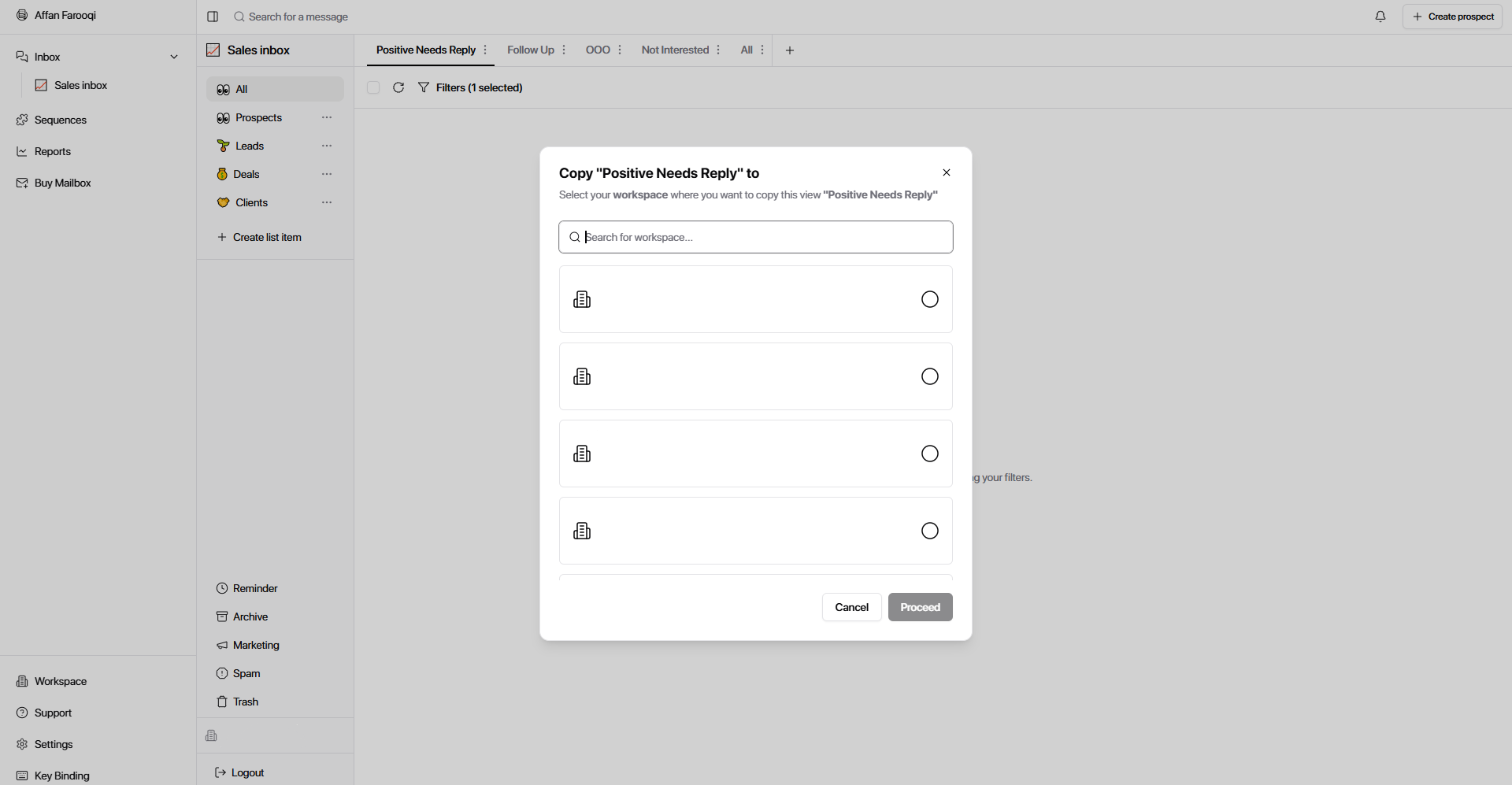The image size is (1512, 785).
Task: Switch to the OOO tab
Action: [x=597, y=50]
